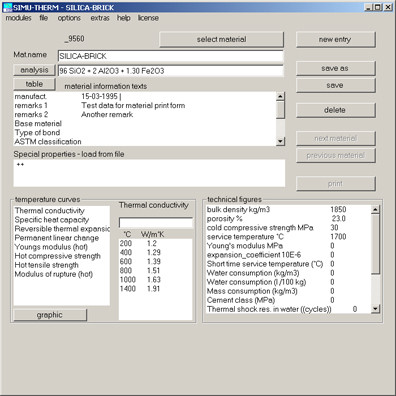The width and height of the screenshot is (396, 396).
Task: Click up arrow in technical figures list
Action: tap(375, 210)
